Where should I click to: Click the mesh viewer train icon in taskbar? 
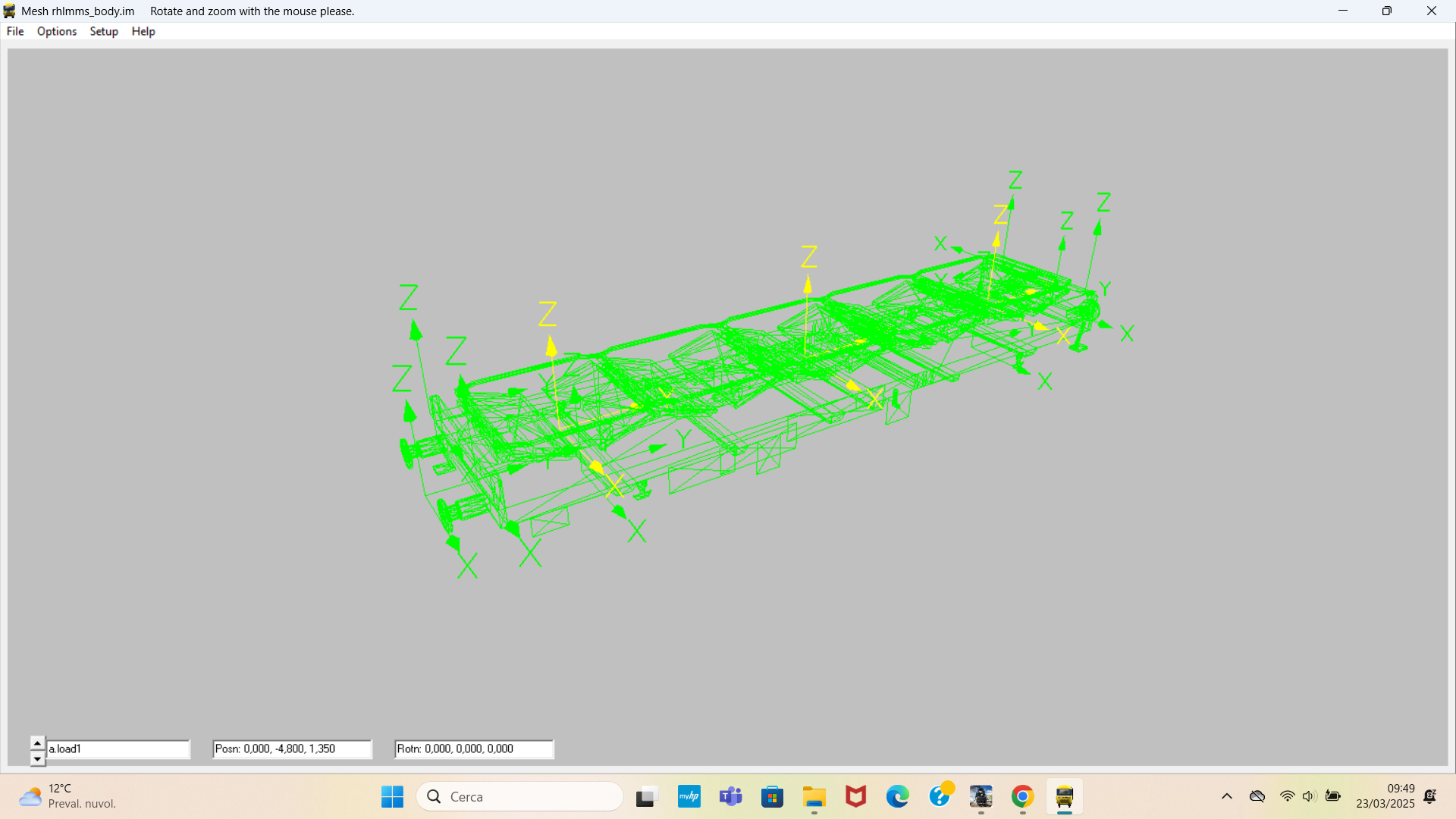tap(1064, 797)
